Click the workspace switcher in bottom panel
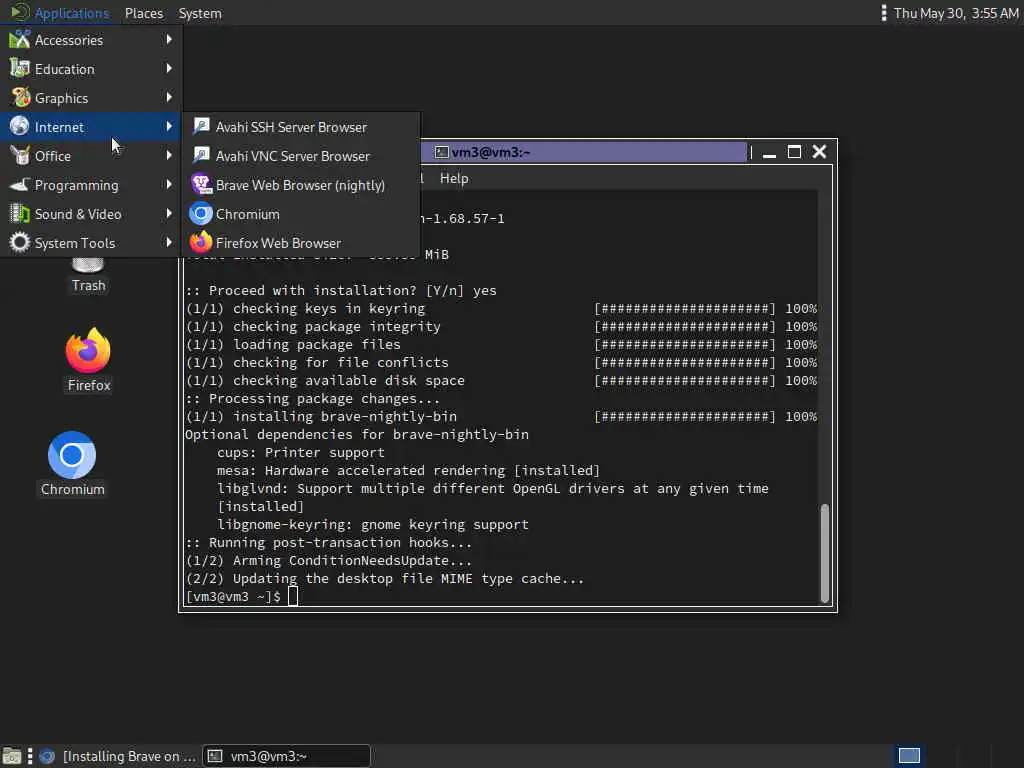This screenshot has height=768, width=1024. tap(909, 756)
